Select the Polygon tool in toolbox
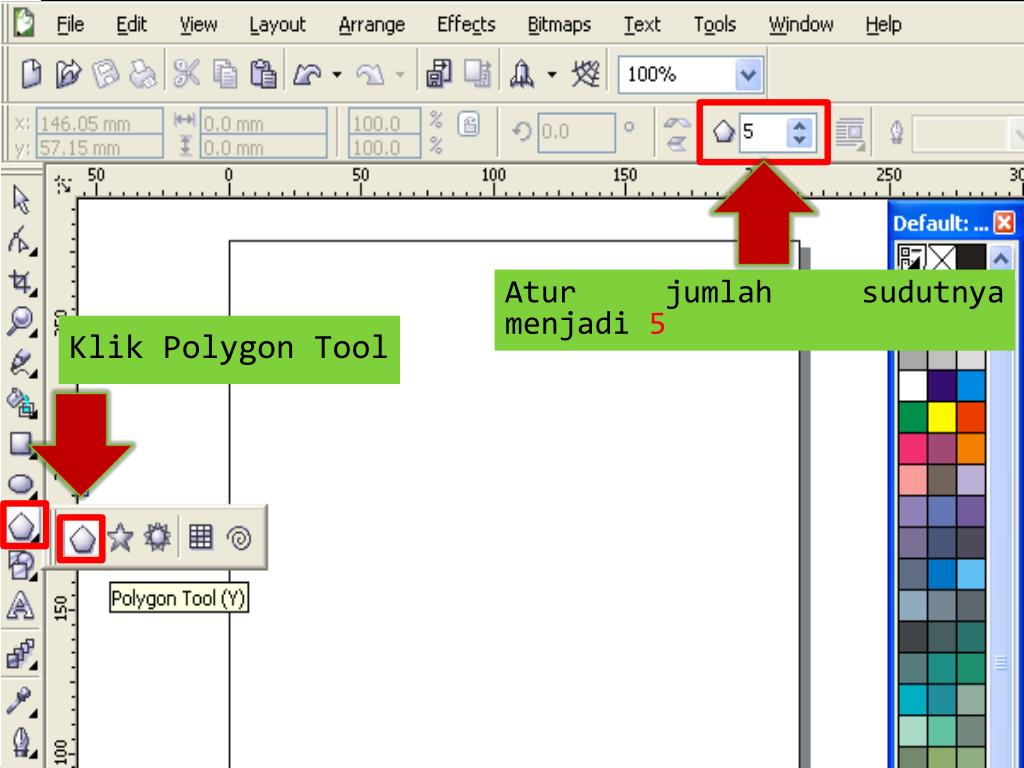Image resolution: width=1024 pixels, height=768 pixels. coord(23,524)
